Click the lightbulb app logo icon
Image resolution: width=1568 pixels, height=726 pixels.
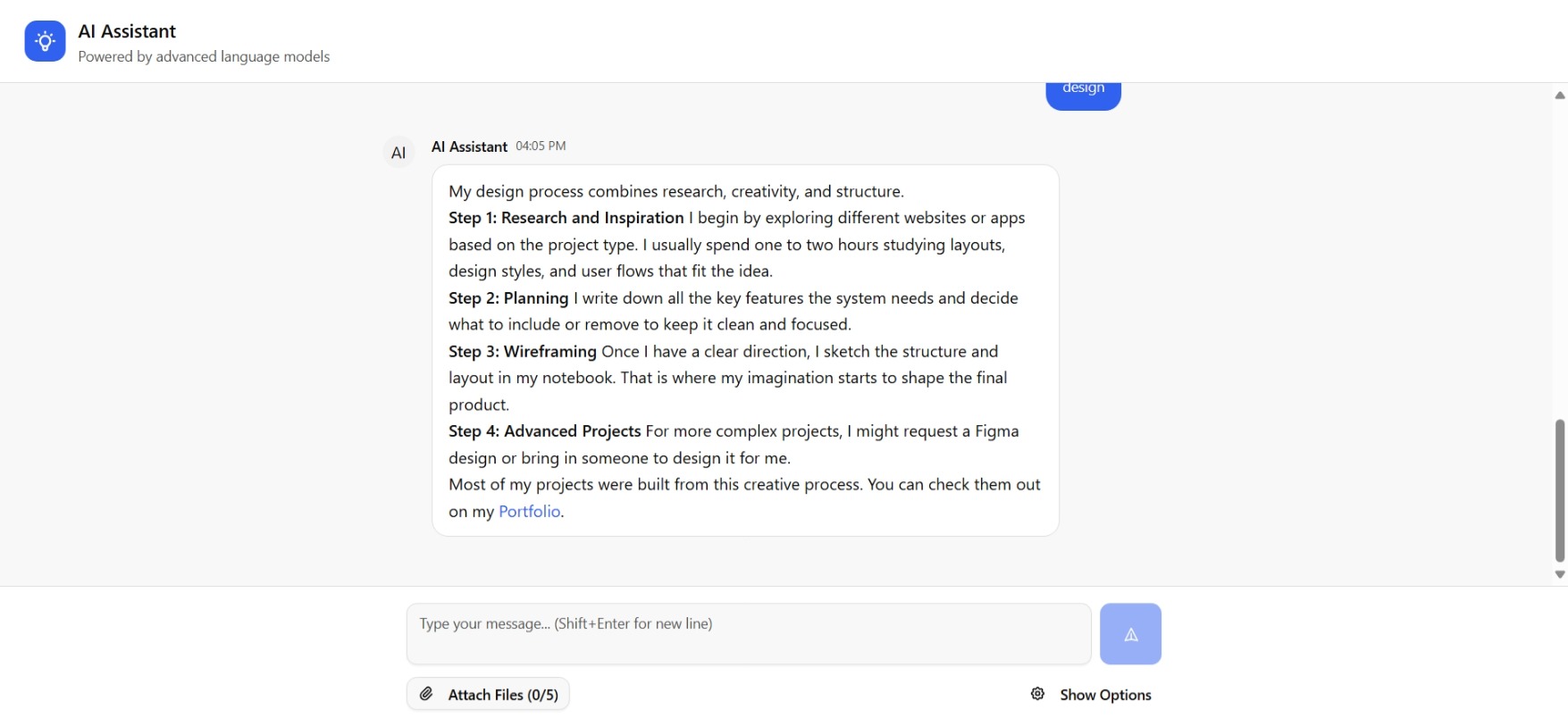pos(45,41)
